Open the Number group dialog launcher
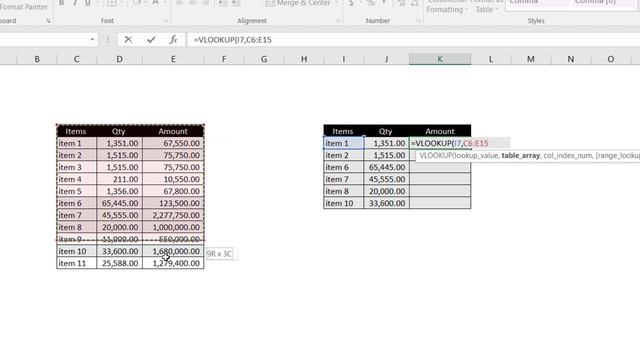 point(418,21)
